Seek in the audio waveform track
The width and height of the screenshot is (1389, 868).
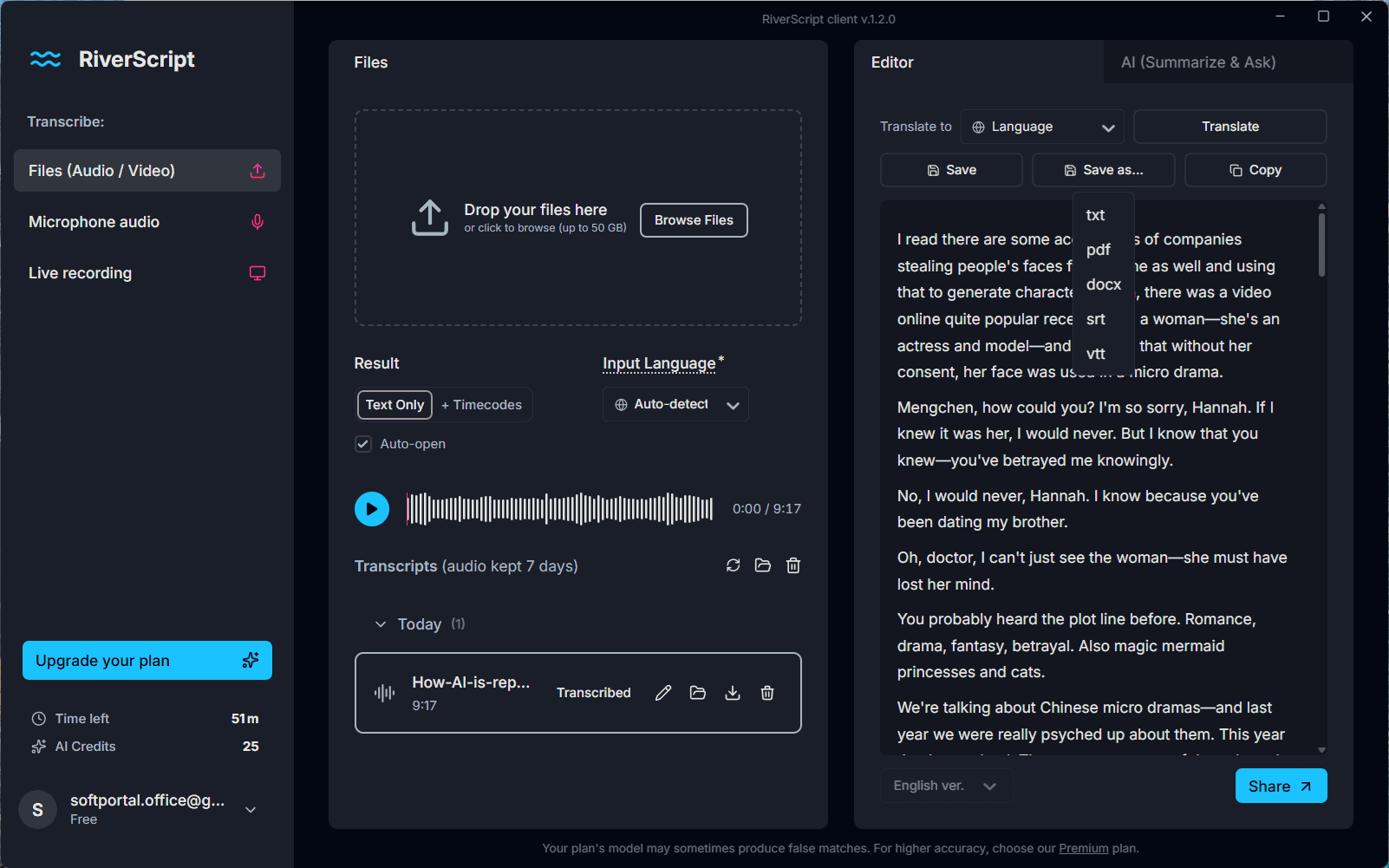560,509
